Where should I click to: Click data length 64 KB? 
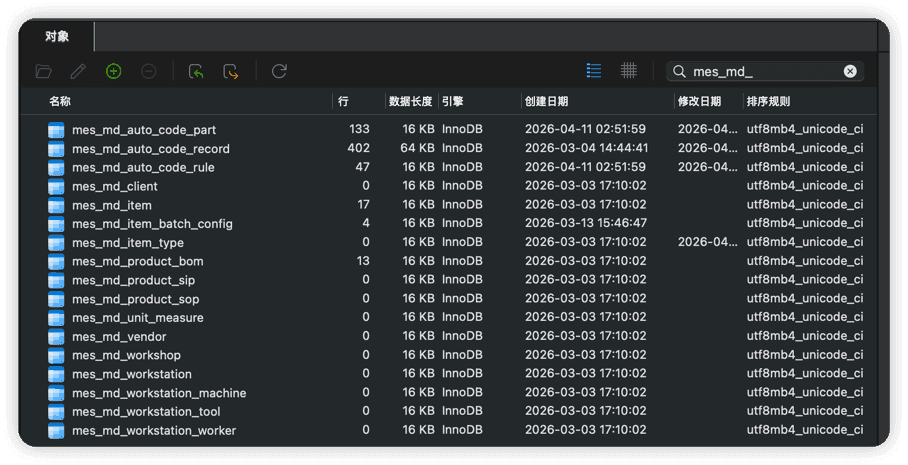click(418, 148)
